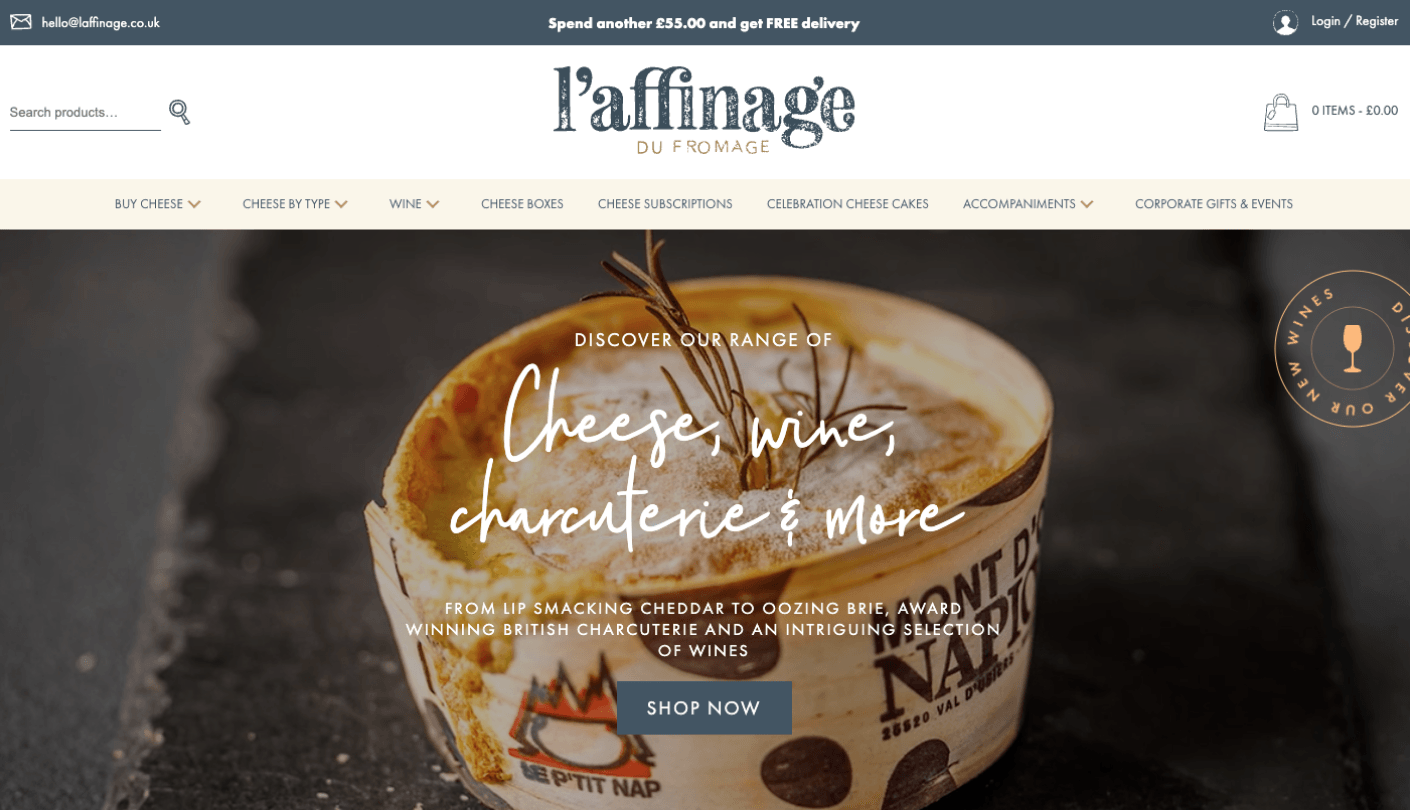1411x811 pixels.
Task: Go to Cheese Subscriptions
Action: pyautogui.click(x=665, y=204)
